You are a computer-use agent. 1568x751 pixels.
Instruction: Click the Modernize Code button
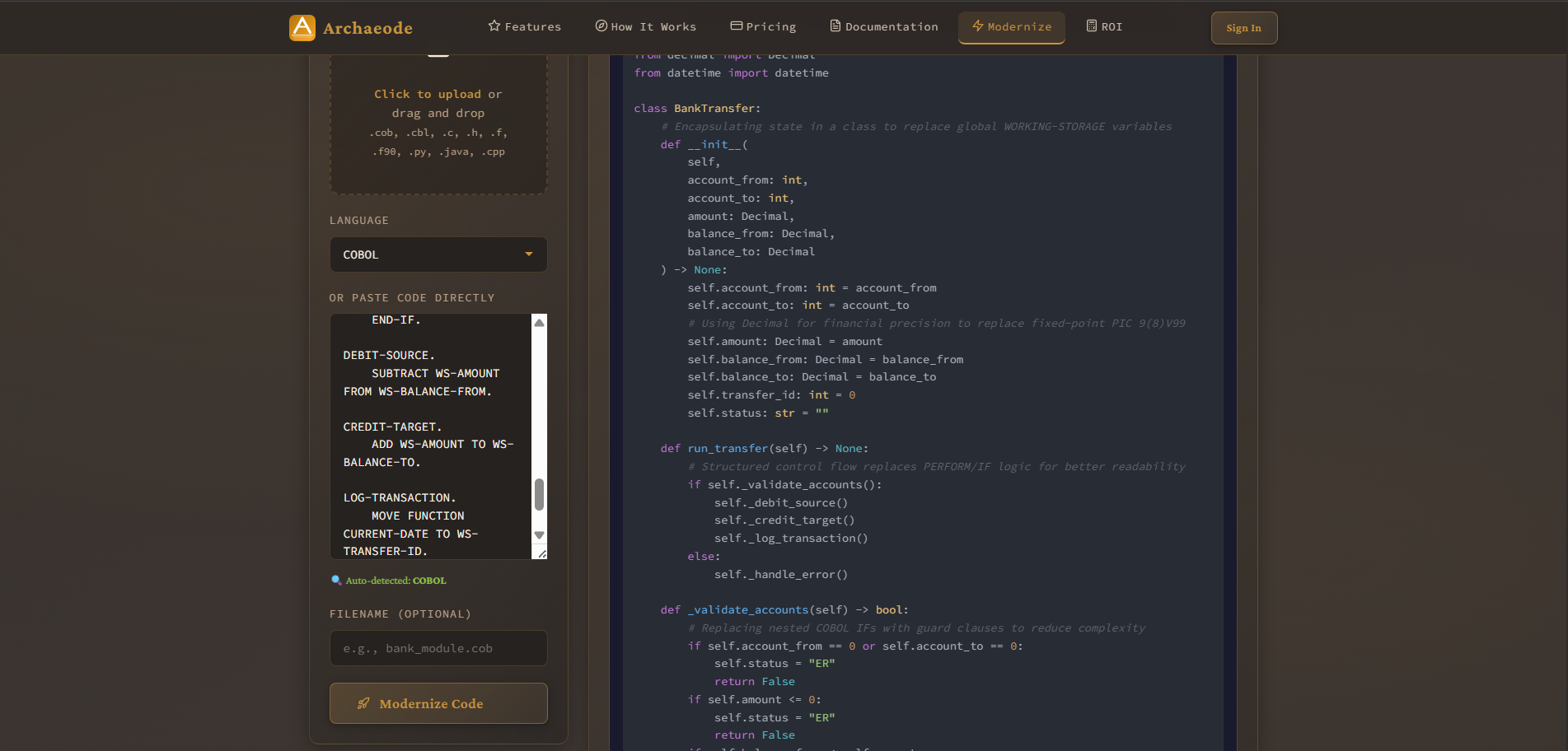pos(438,703)
